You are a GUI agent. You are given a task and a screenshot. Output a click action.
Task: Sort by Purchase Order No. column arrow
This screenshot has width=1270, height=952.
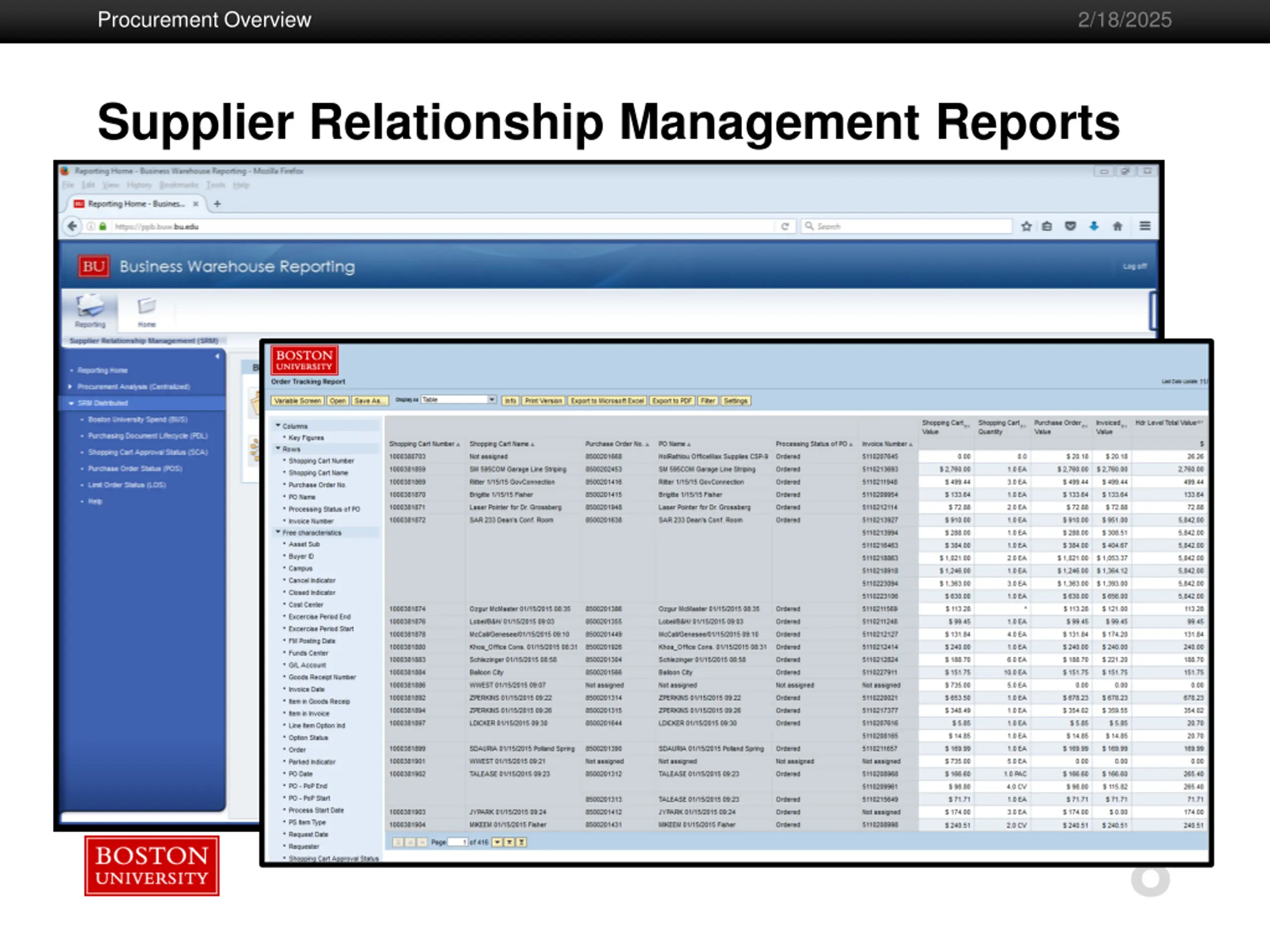(x=647, y=444)
